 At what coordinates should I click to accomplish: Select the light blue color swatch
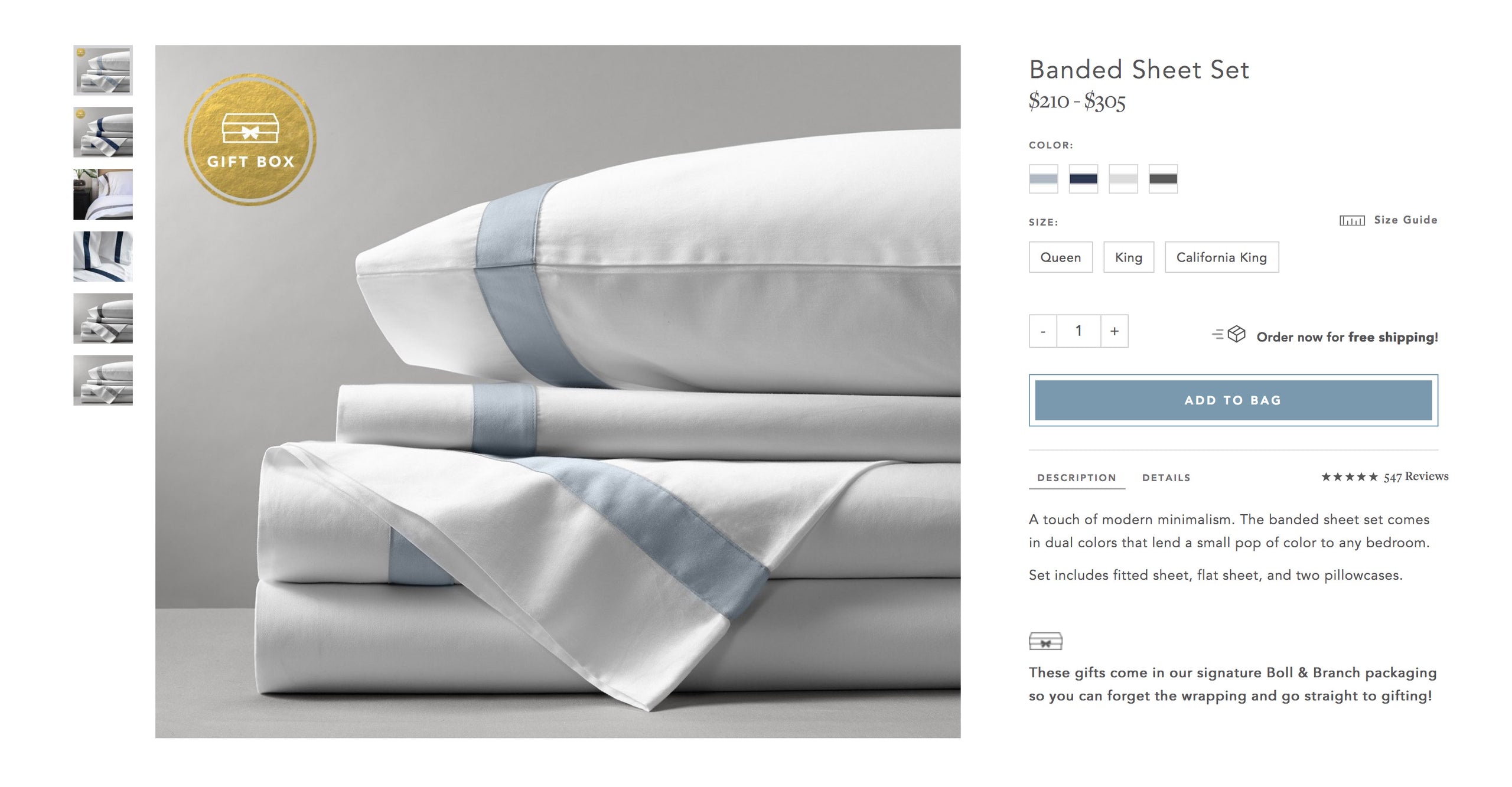[x=1043, y=179]
